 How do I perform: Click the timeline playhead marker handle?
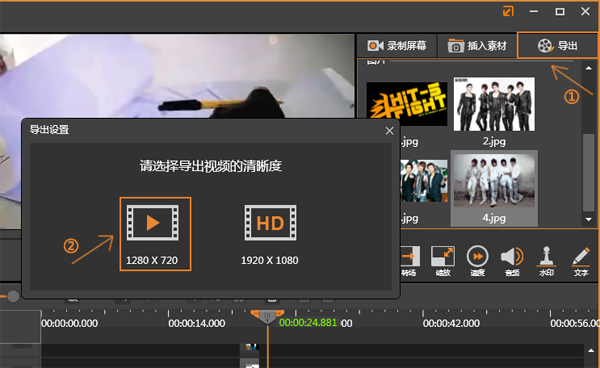267,317
